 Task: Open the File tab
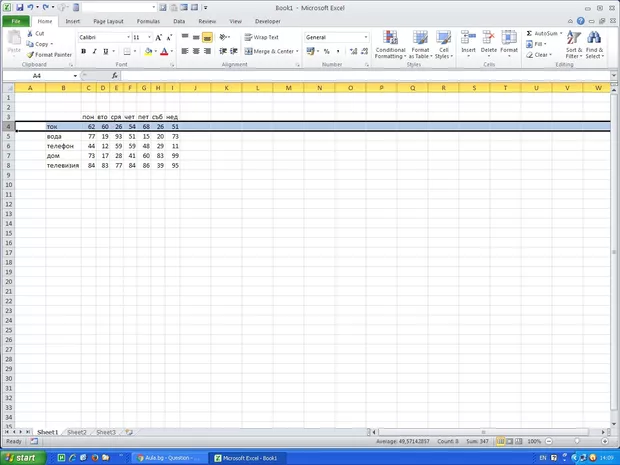pyautogui.click(x=16, y=21)
